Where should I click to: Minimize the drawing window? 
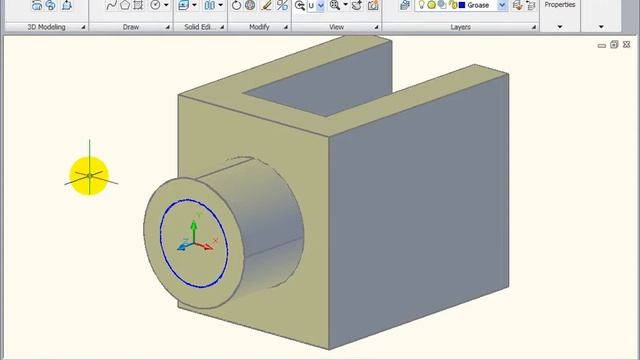[602, 45]
